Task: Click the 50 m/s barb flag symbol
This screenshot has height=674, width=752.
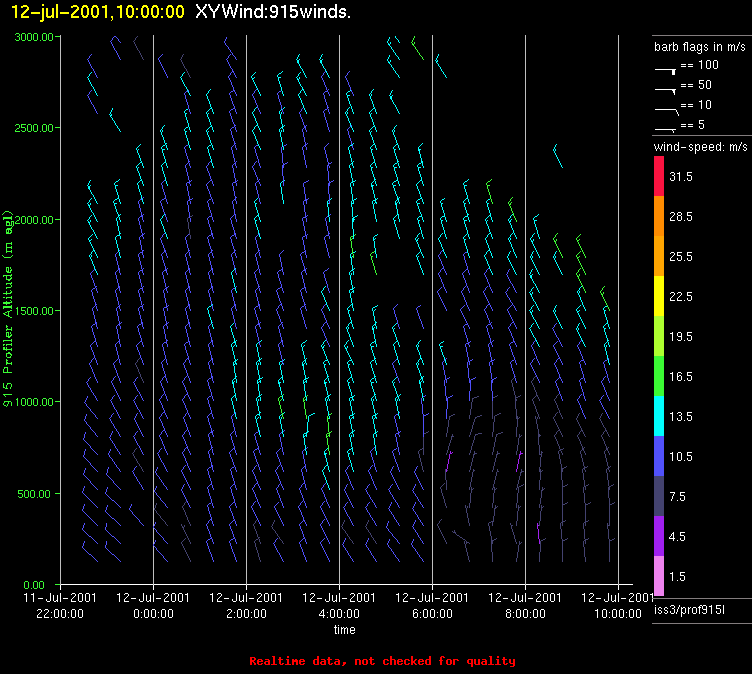Action: click(666, 88)
